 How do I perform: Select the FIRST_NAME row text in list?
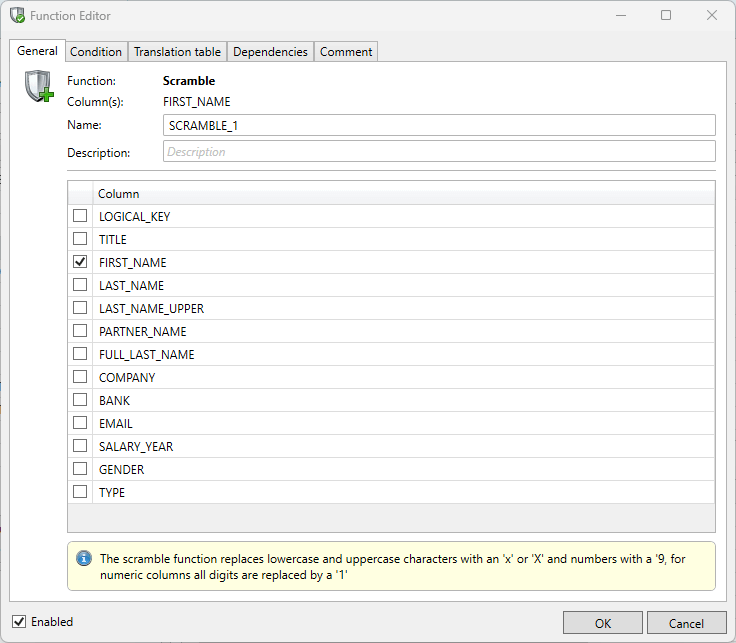[x=132, y=263]
